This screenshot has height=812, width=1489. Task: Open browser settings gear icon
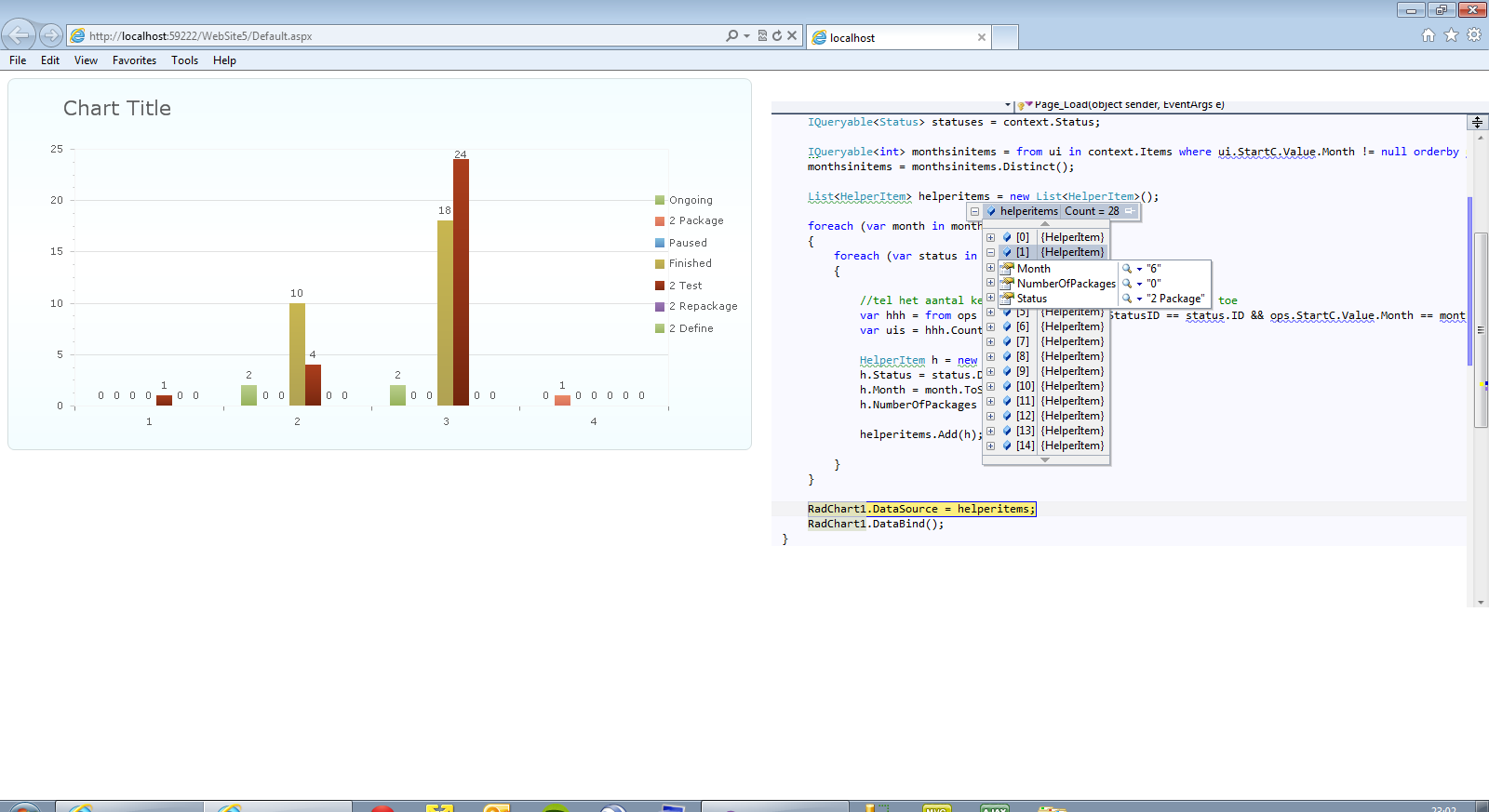tap(1474, 35)
